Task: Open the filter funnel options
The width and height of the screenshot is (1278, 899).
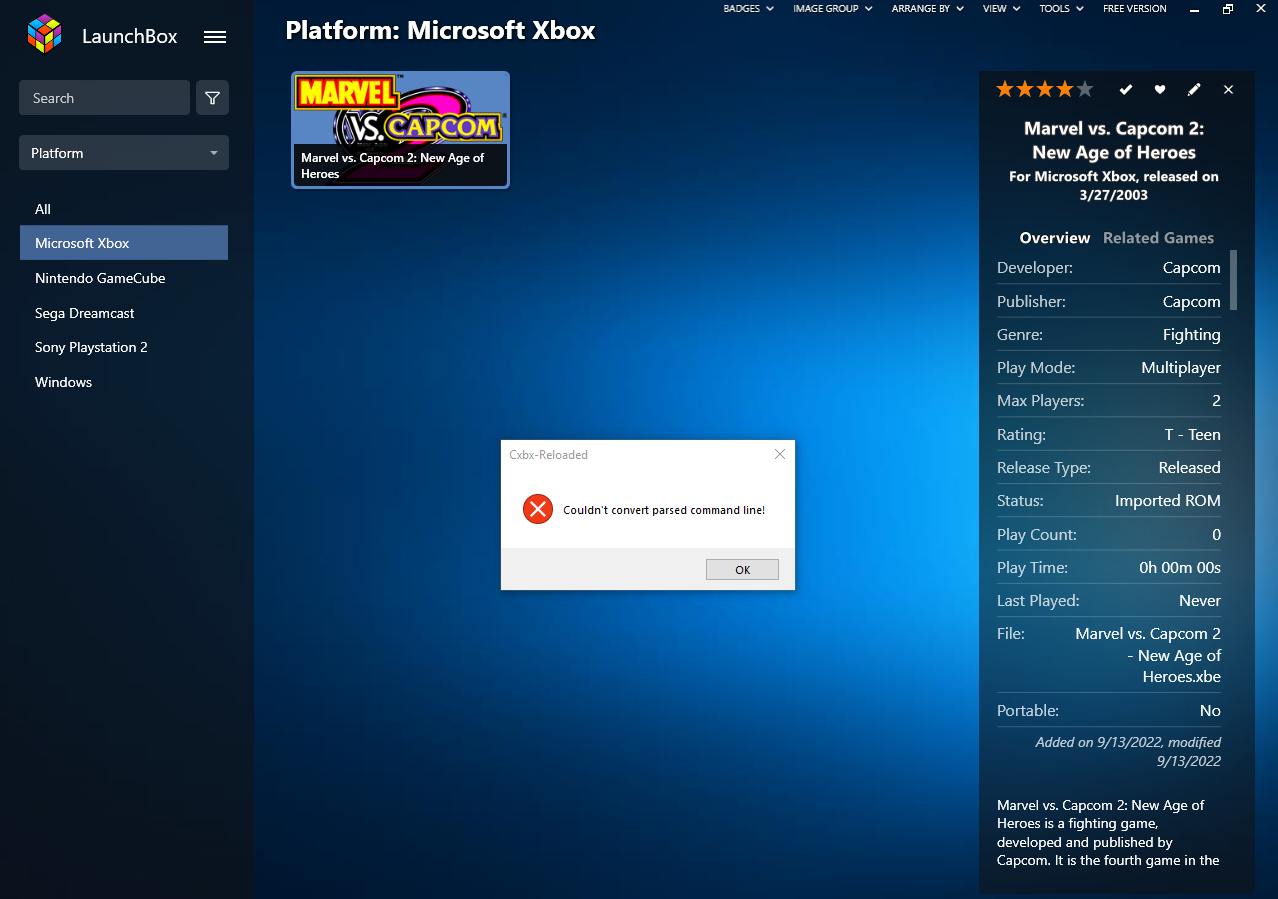Action: coord(212,98)
